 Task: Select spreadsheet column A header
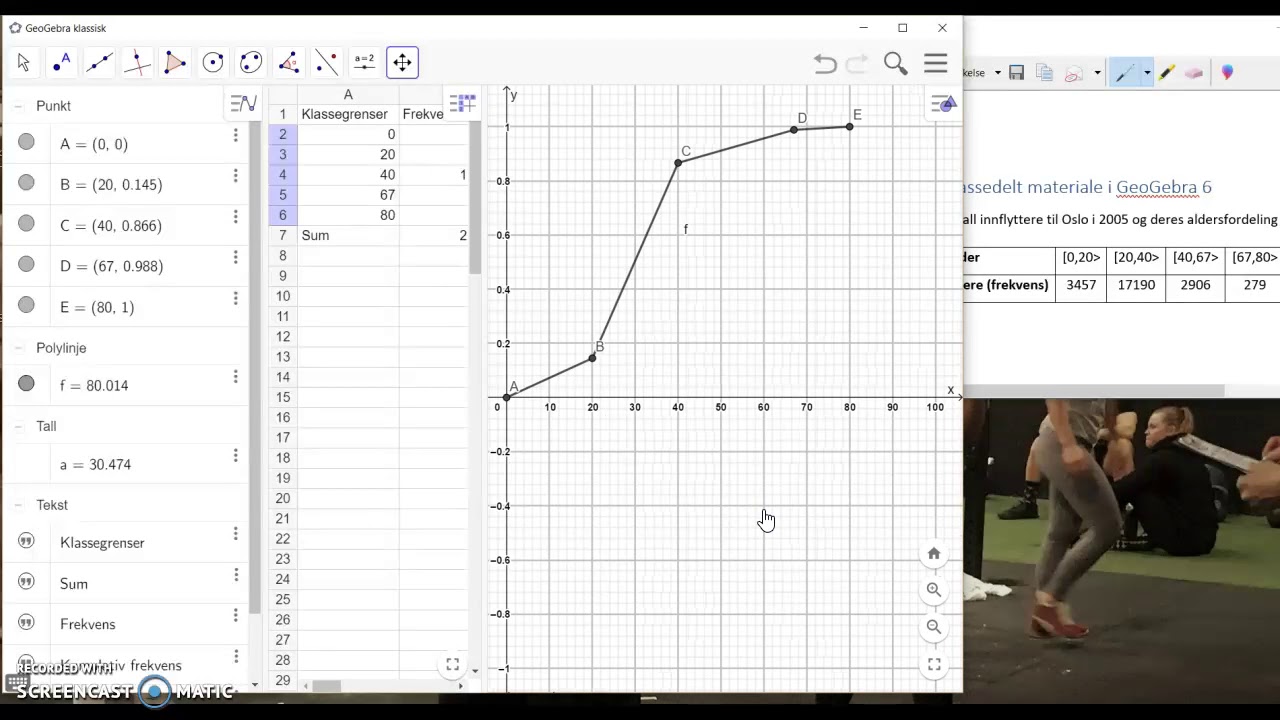(348, 95)
